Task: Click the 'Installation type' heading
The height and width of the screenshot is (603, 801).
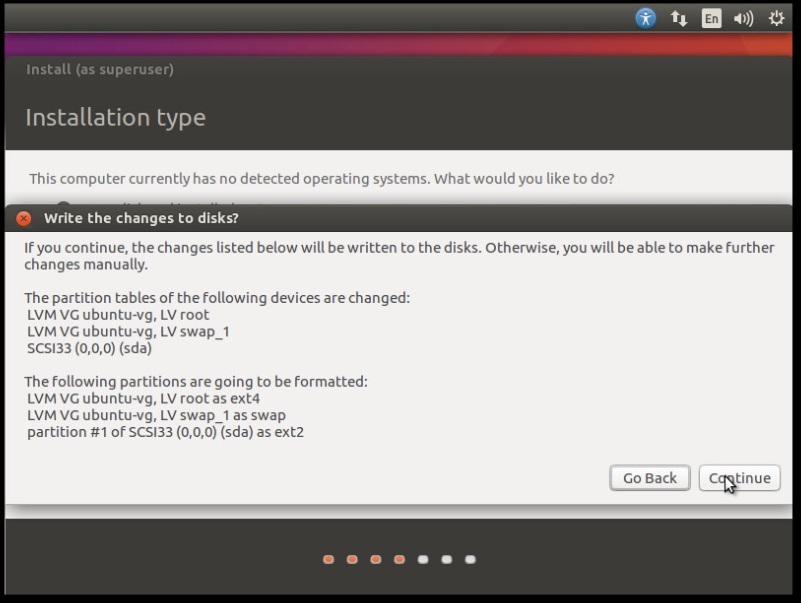Action: 115,118
